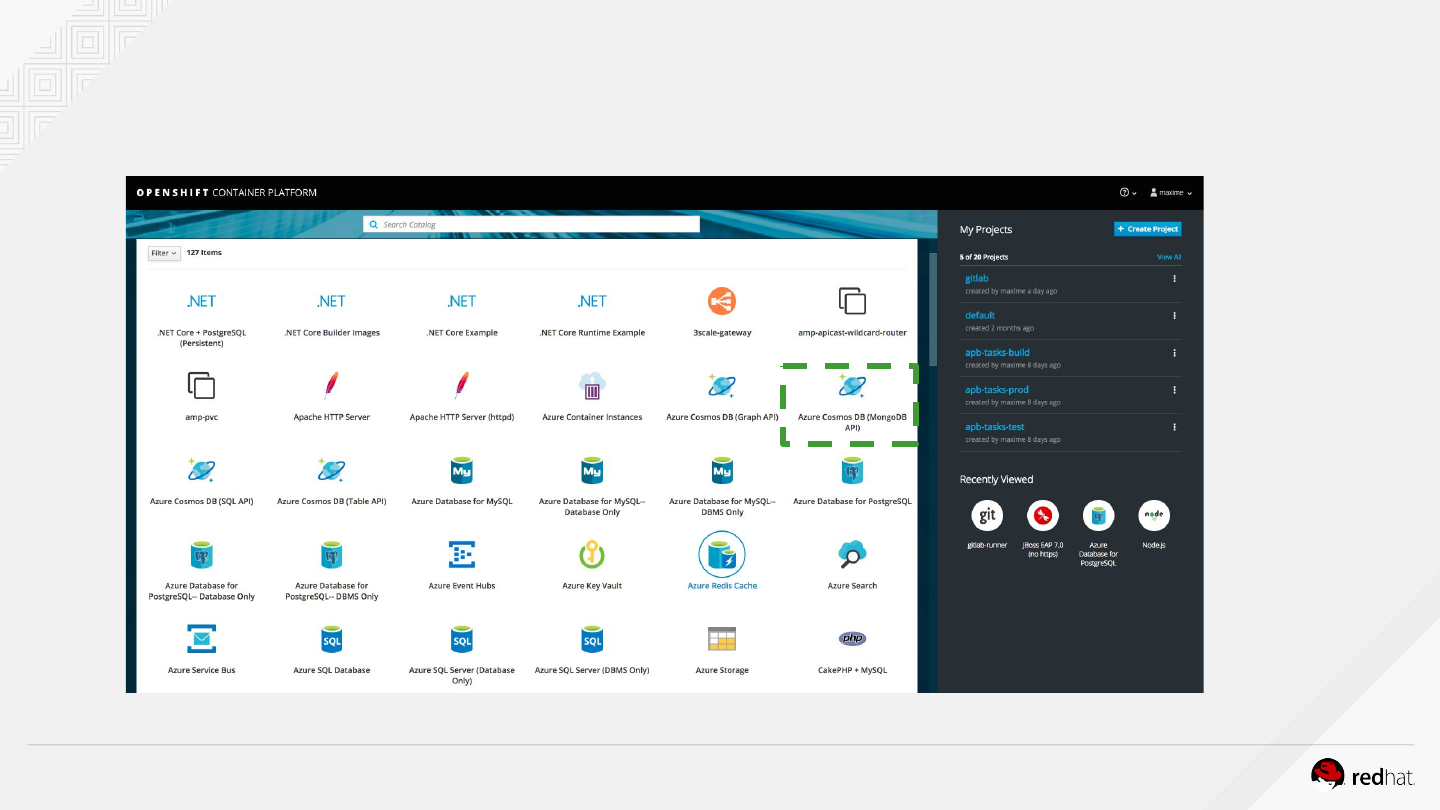Choose the Azure Redis Cache icon
This screenshot has width=1440, height=810.
click(x=722, y=554)
